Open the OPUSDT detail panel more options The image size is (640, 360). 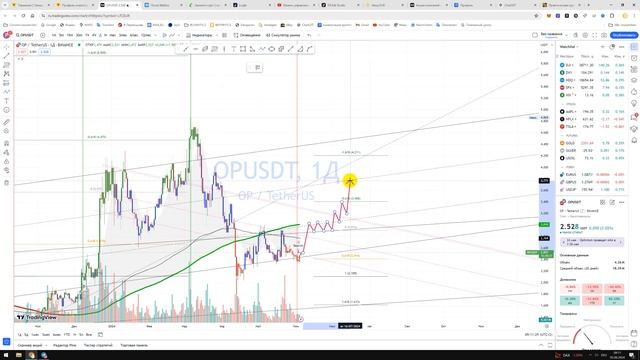(x=621, y=202)
